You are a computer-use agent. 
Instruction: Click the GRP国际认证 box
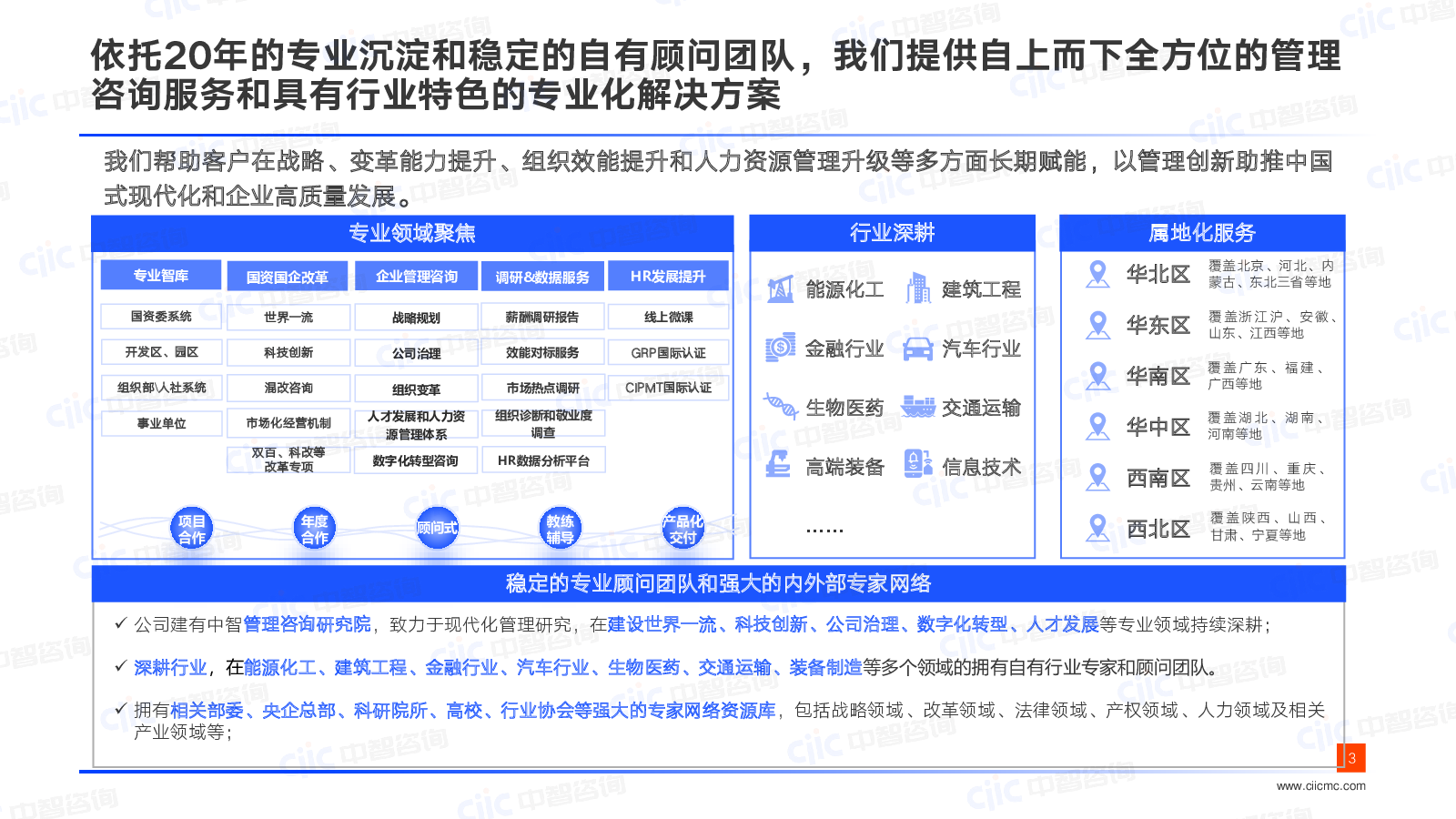(668, 353)
